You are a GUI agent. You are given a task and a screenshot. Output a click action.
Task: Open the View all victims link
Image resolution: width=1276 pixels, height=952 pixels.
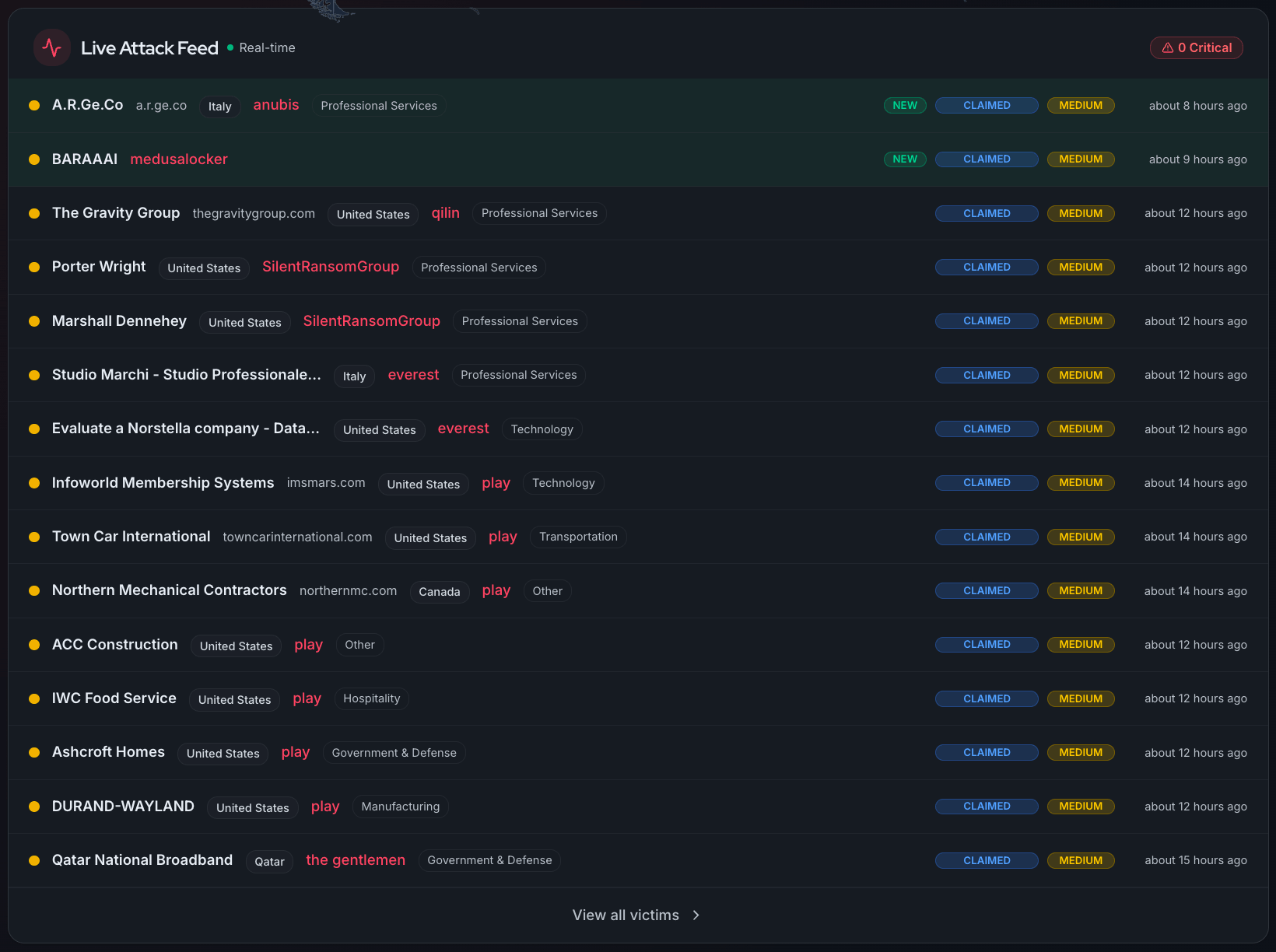[x=636, y=915]
